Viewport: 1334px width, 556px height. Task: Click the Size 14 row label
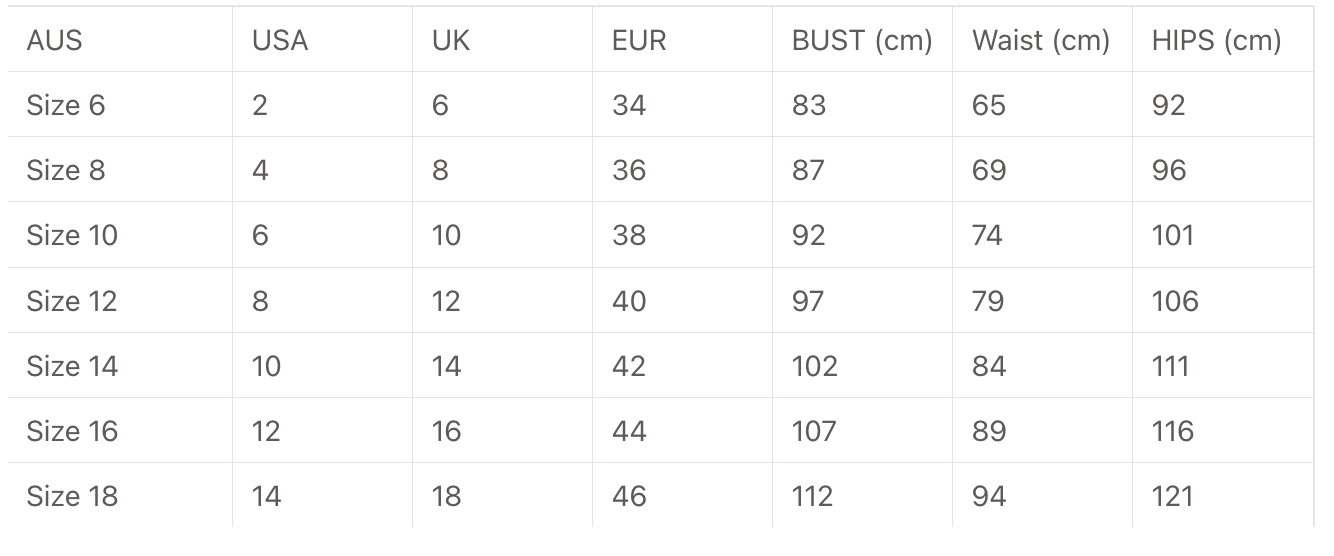72,366
